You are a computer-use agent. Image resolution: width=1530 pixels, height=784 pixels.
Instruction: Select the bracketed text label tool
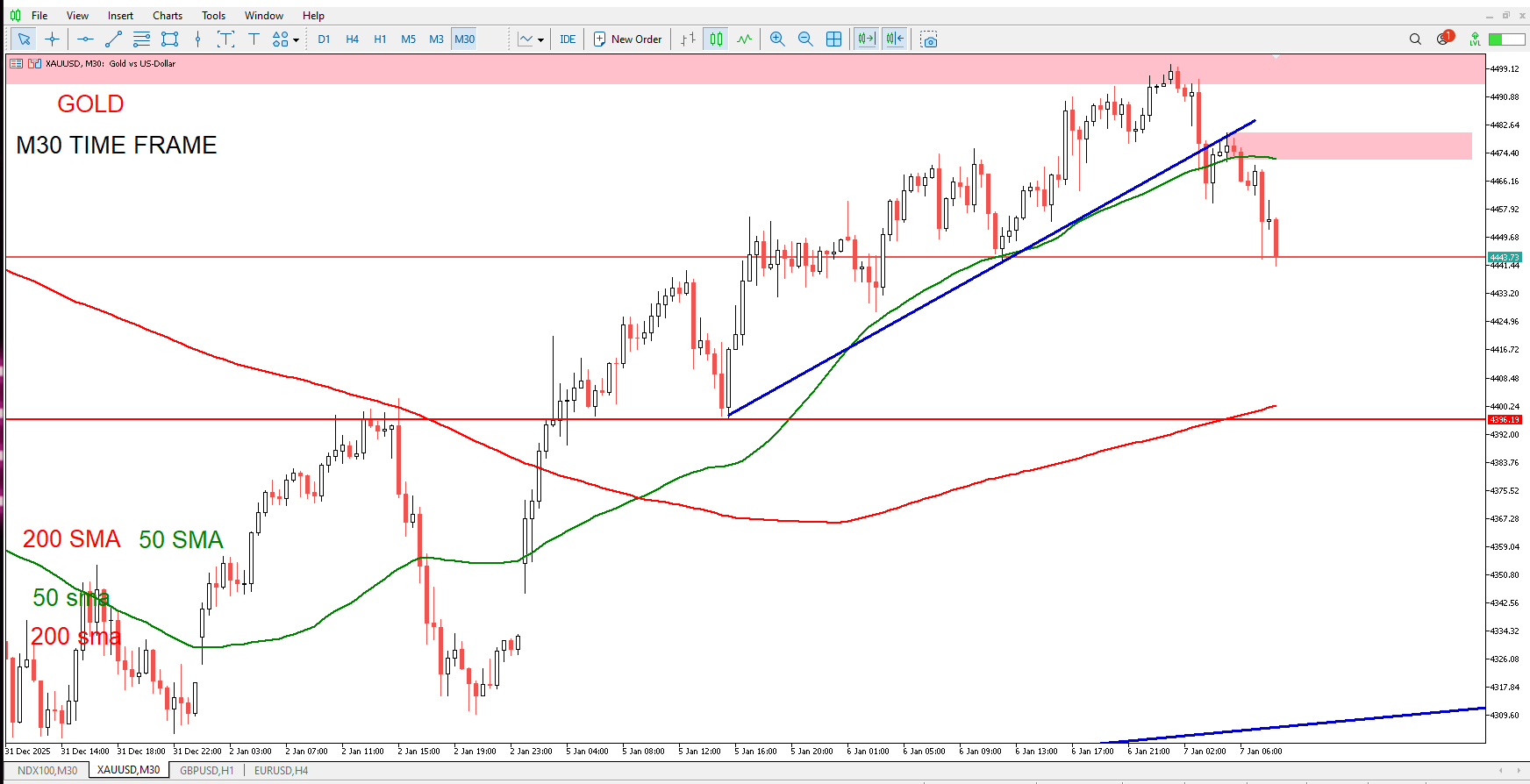(225, 39)
